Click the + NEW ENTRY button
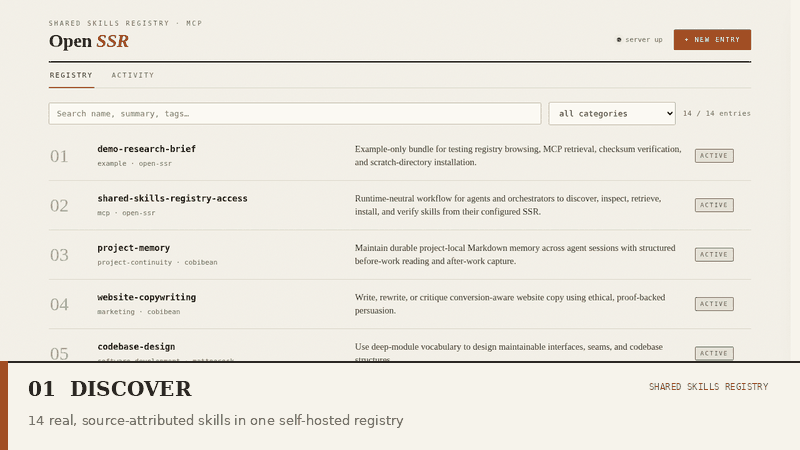 pos(712,39)
